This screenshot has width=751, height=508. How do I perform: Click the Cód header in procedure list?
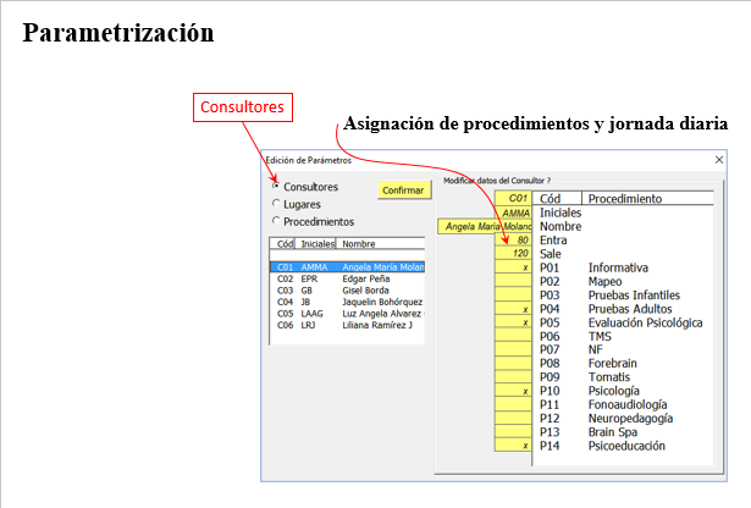[557, 199]
